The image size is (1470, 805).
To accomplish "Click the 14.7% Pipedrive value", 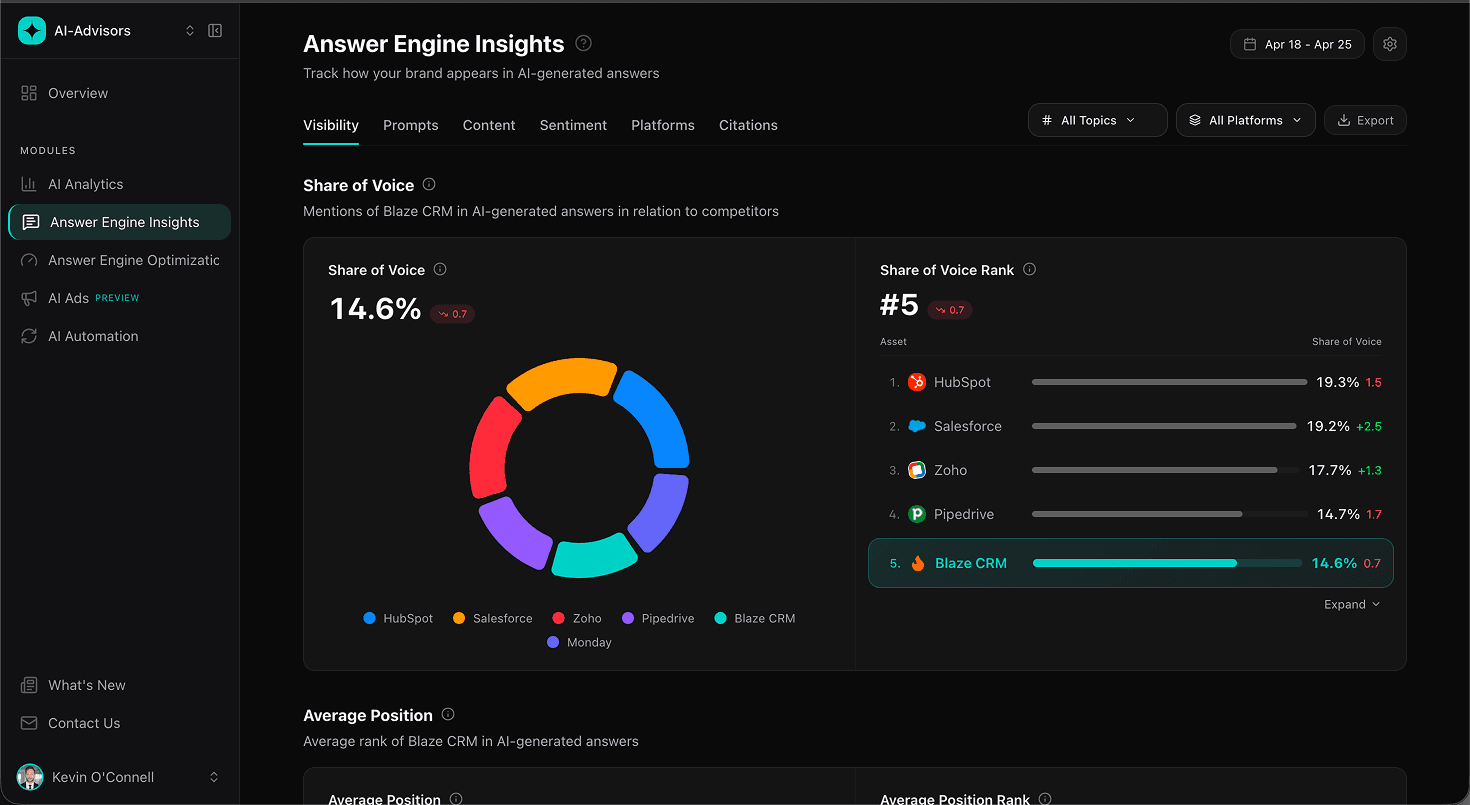I will point(1338,514).
